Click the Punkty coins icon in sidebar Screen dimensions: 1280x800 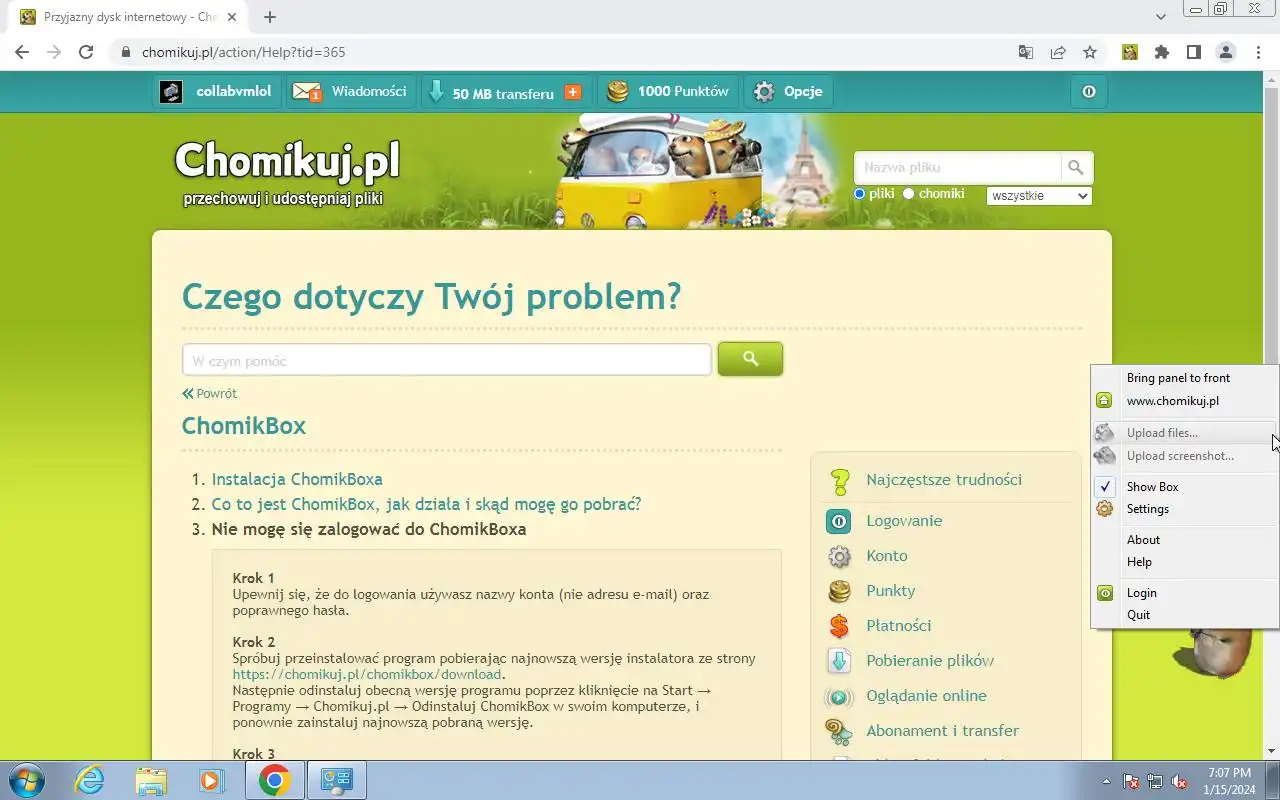[x=839, y=591]
